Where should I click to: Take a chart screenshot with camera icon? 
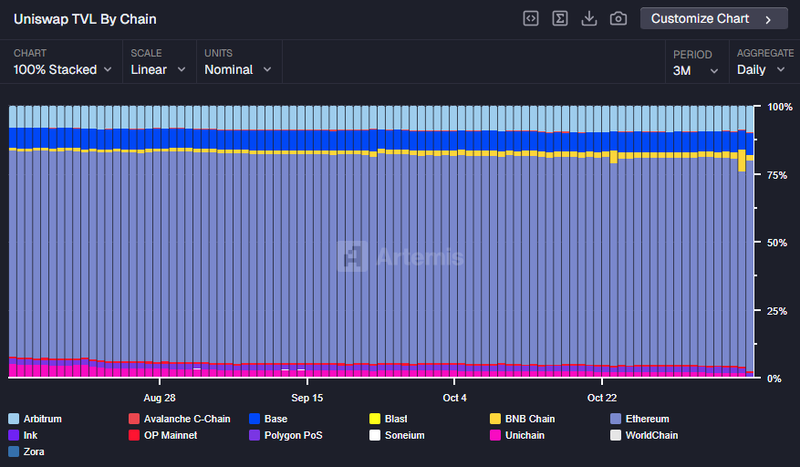pos(619,19)
